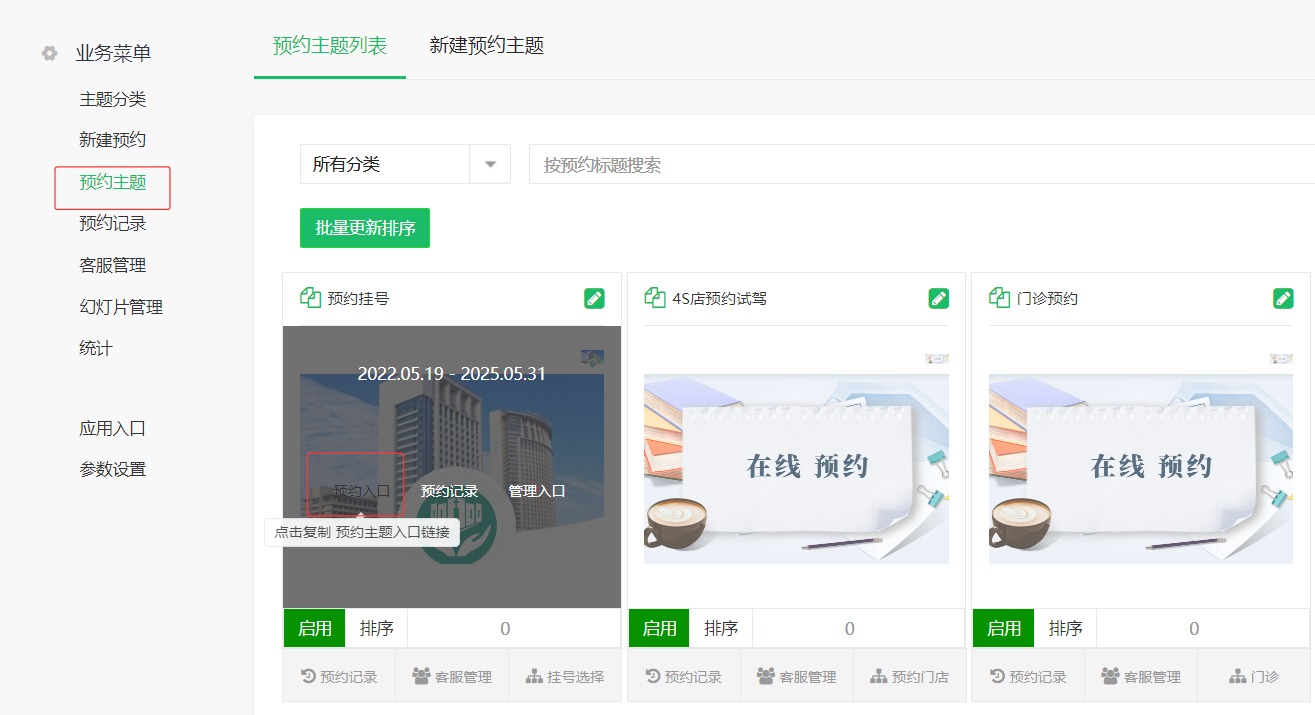The width and height of the screenshot is (1315, 715).
Task: Edit the 门诊预约 theme with pencil icon
Action: (x=1283, y=298)
